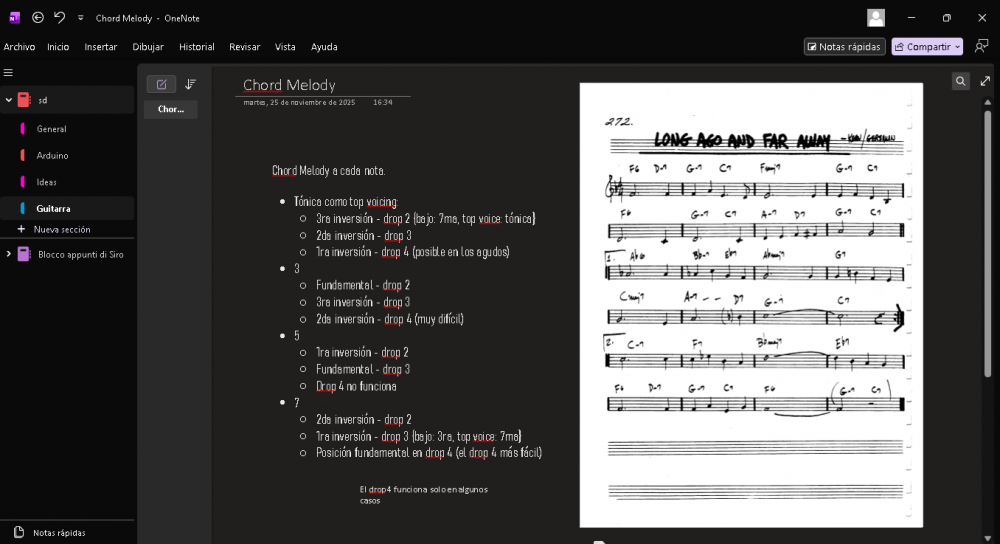Viewport: 1000px width, 544px height.
Task: Click the Undo icon in title bar
Action: pos(60,17)
